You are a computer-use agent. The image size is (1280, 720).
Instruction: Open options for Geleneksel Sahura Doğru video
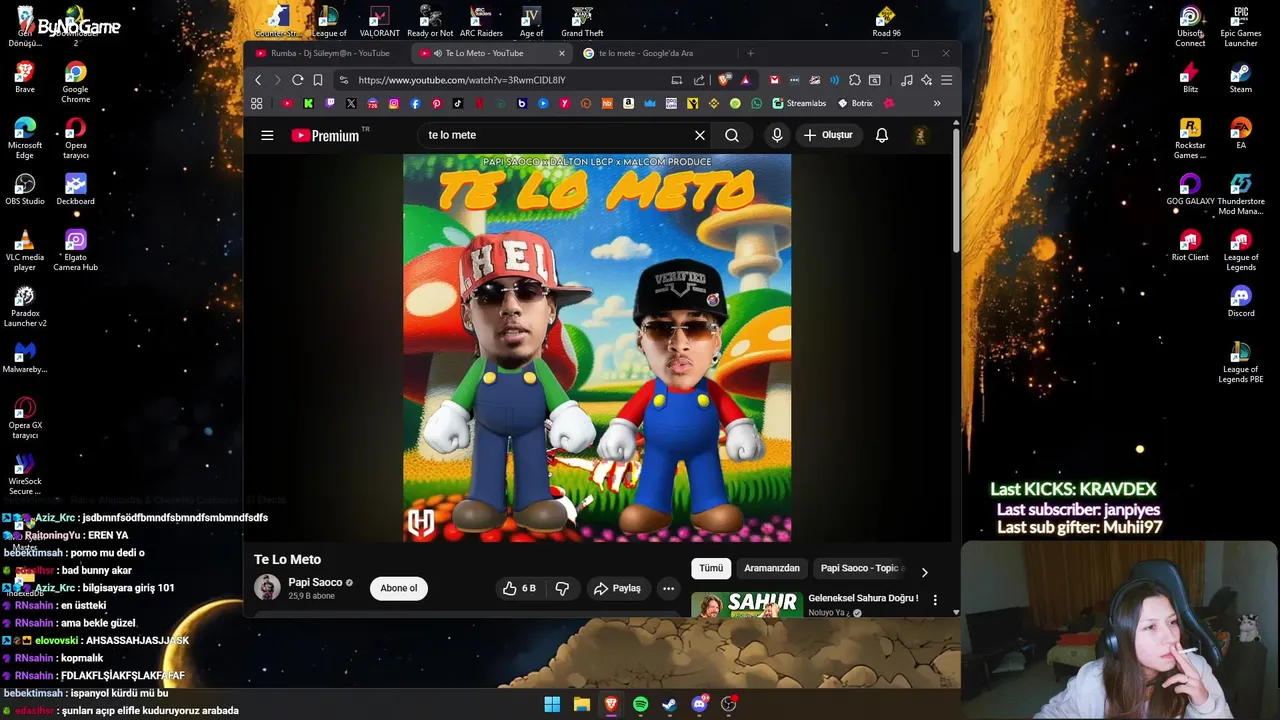point(935,600)
